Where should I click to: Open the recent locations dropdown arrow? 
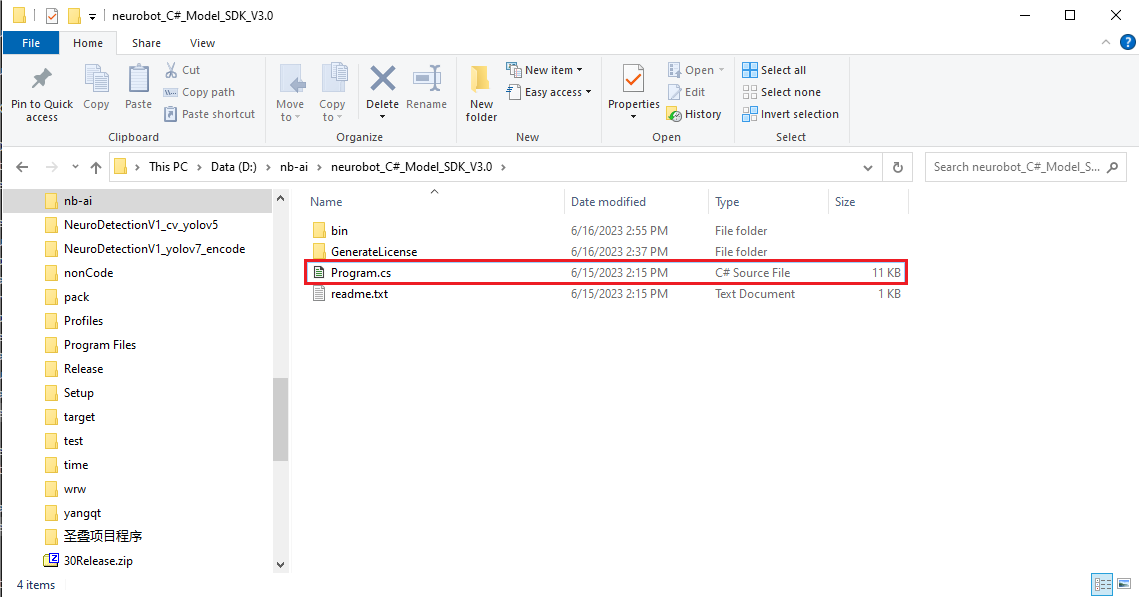click(75, 167)
